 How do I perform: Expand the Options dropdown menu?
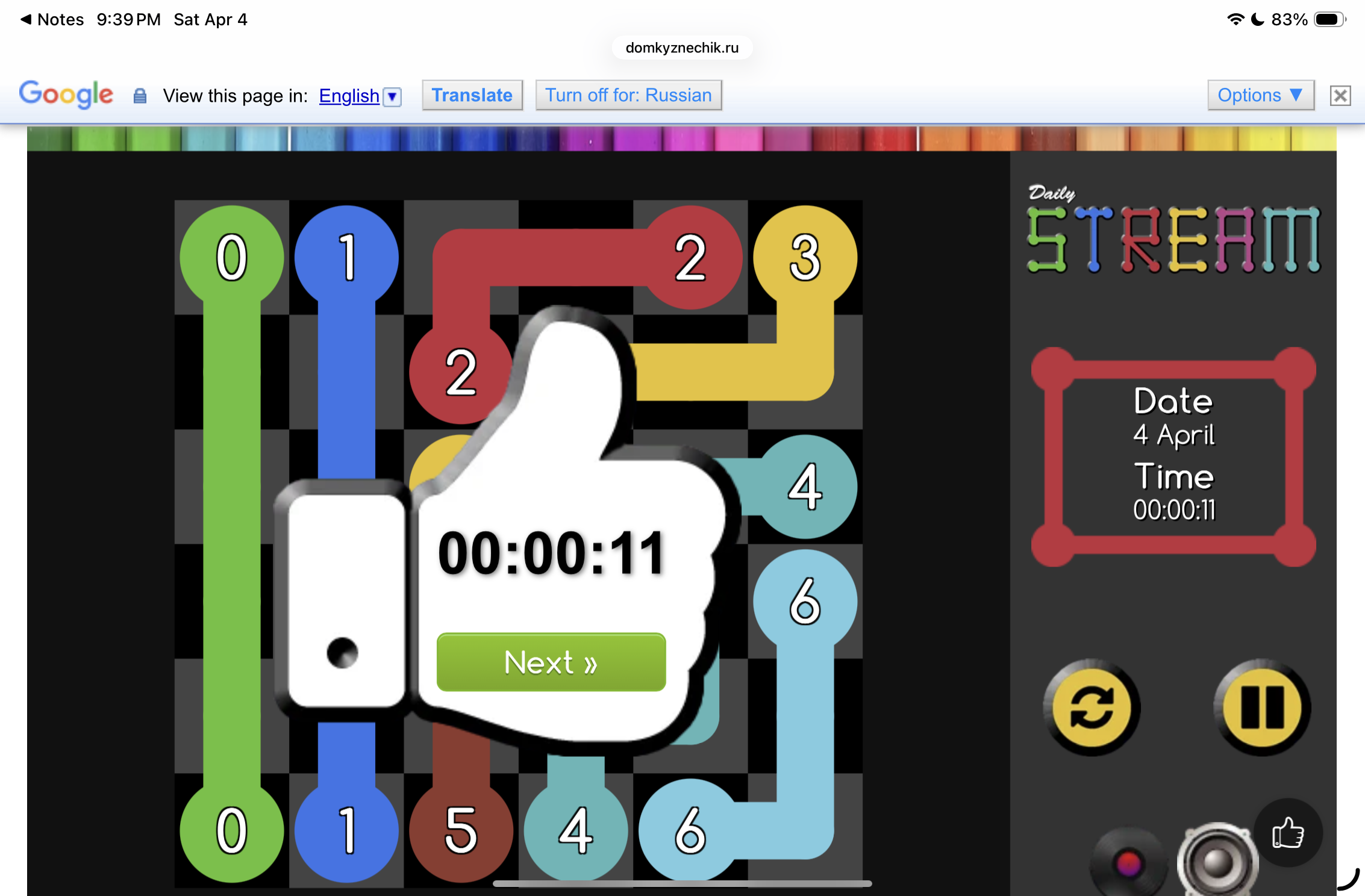coord(1260,95)
